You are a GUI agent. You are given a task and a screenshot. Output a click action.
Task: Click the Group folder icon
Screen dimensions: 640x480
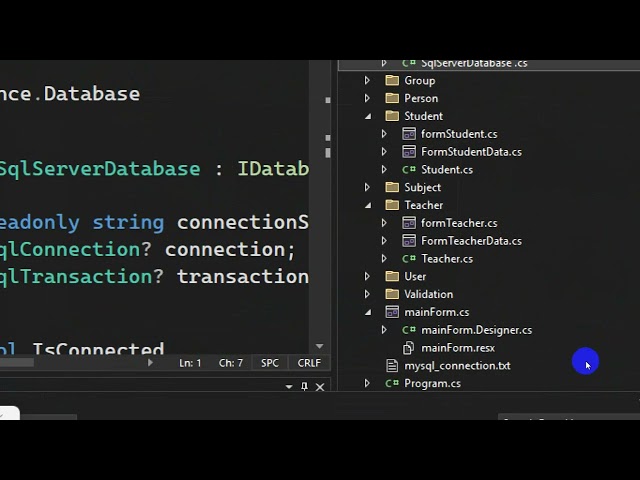(x=392, y=80)
